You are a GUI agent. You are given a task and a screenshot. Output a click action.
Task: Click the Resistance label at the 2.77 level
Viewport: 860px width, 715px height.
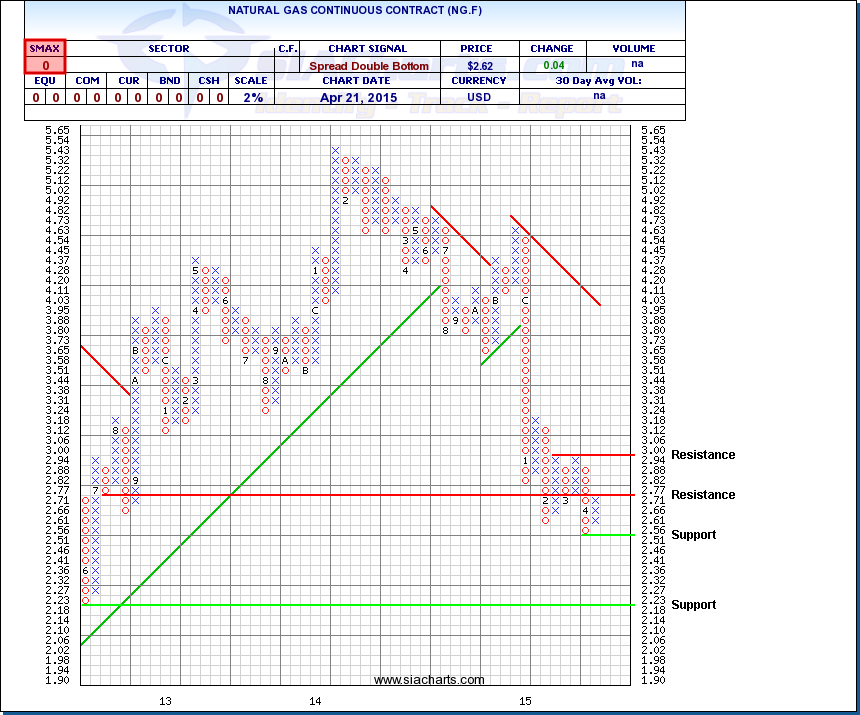point(702,495)
